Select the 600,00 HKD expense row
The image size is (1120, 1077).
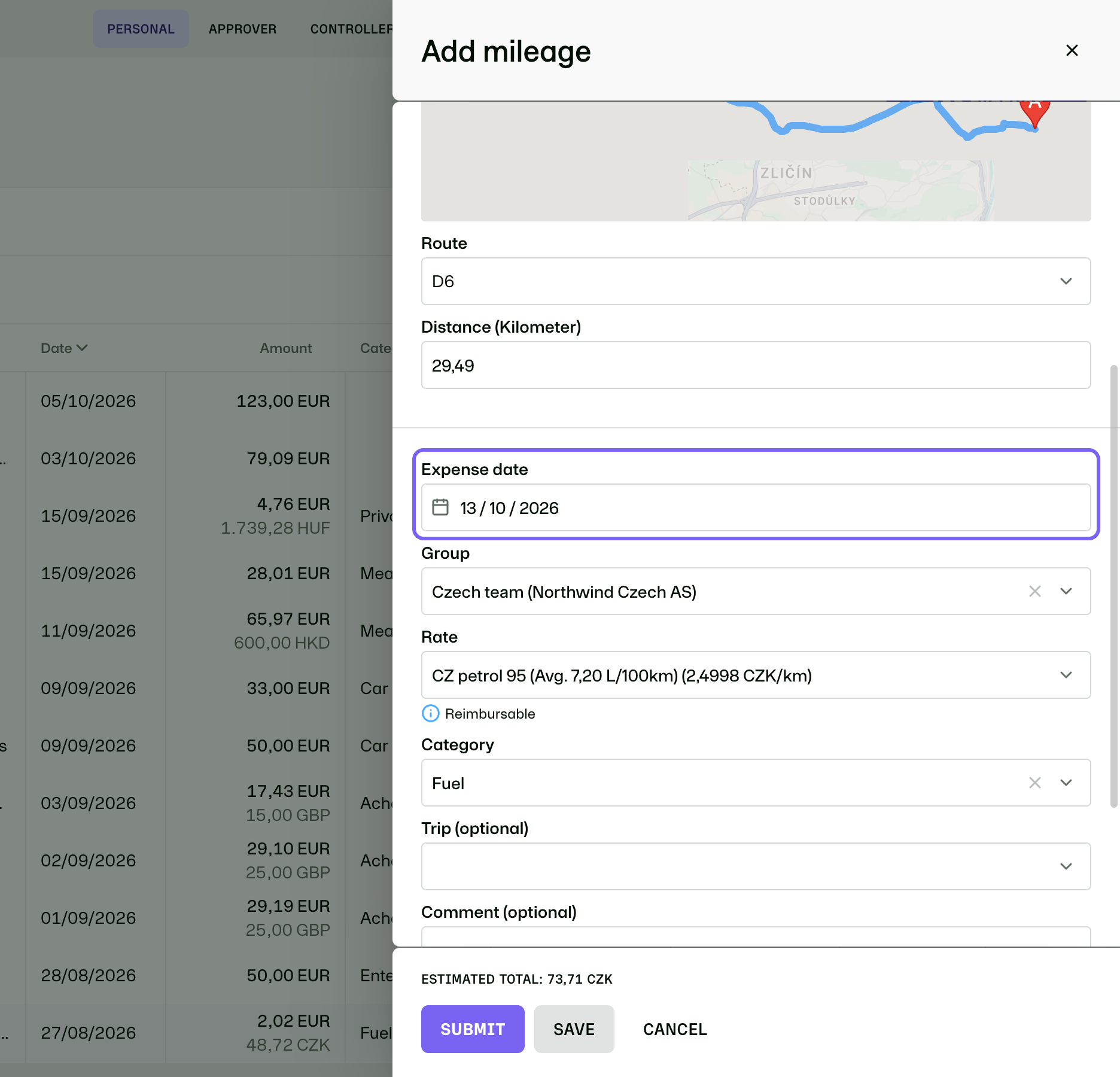click(196, 631)
